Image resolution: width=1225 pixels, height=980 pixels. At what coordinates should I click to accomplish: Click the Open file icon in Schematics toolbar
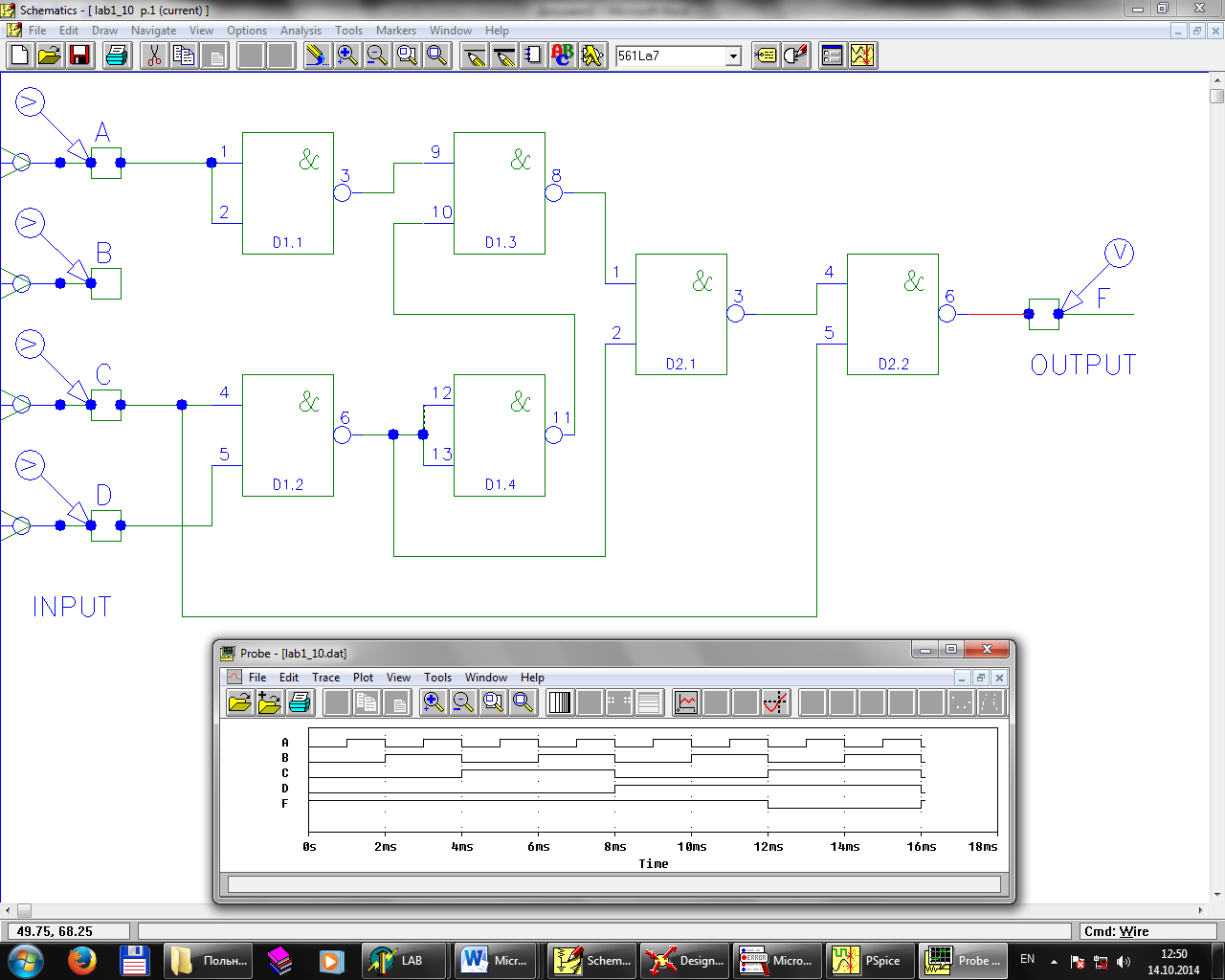click(x=50, y=56)
